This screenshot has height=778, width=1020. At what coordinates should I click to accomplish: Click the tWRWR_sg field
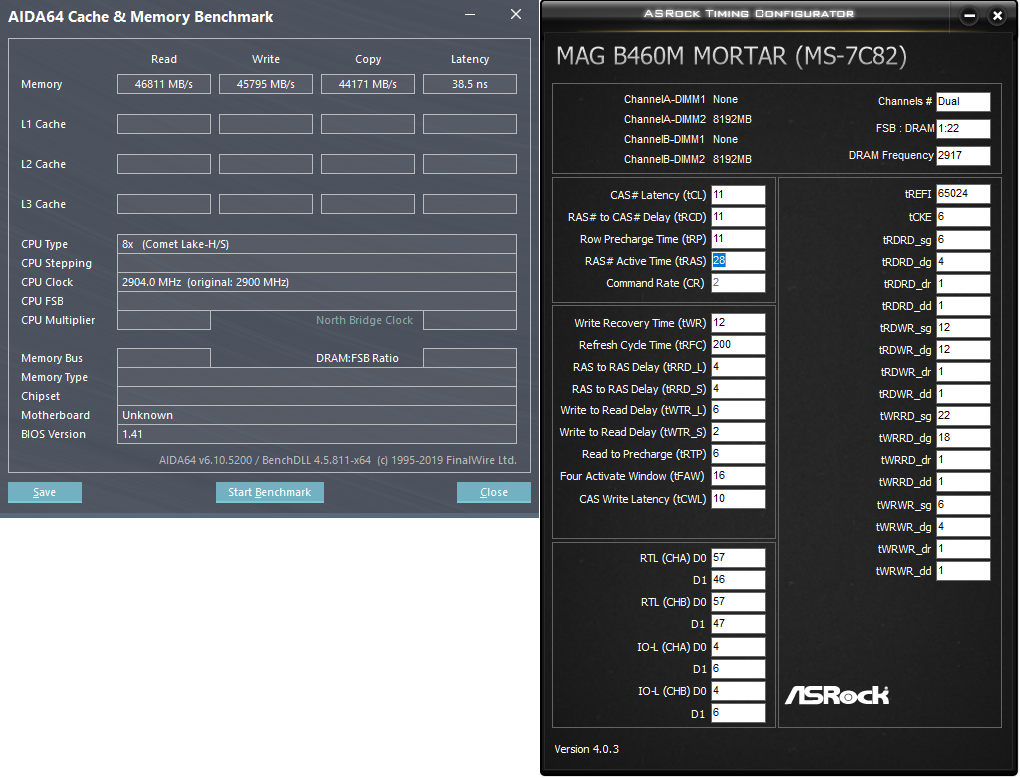point(963,505)
